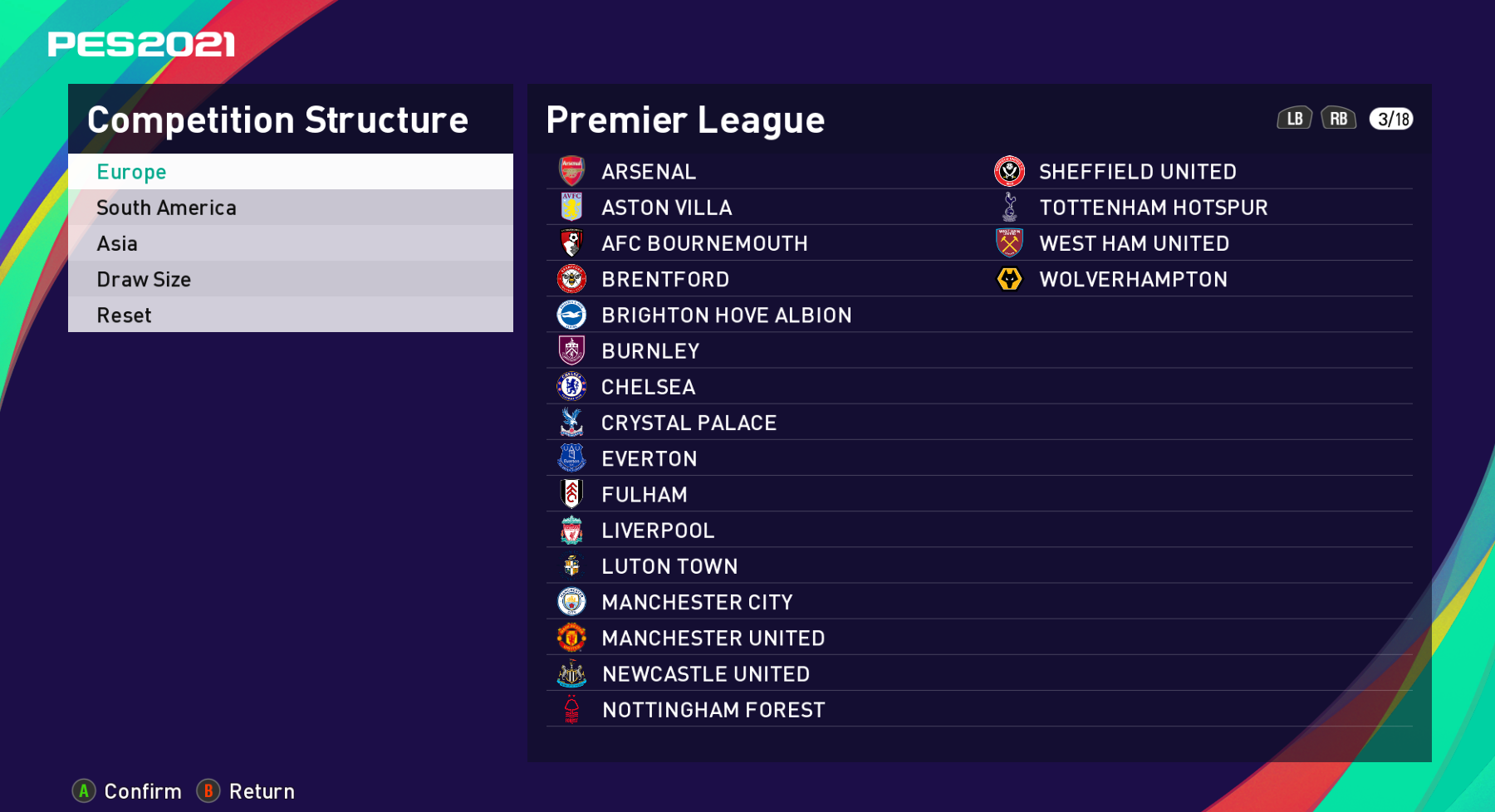
Task: Select the Newcastle United badge
Action: pos(571,673)
